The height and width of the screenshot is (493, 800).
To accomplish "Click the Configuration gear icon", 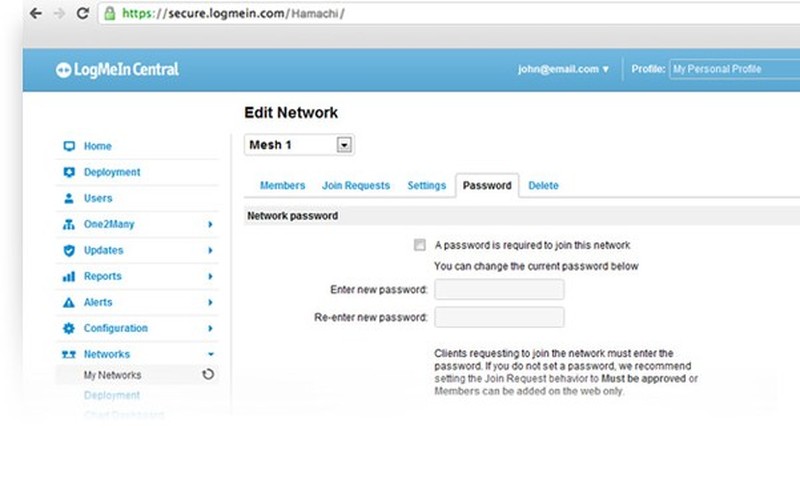I will click(x=69, y=328).
